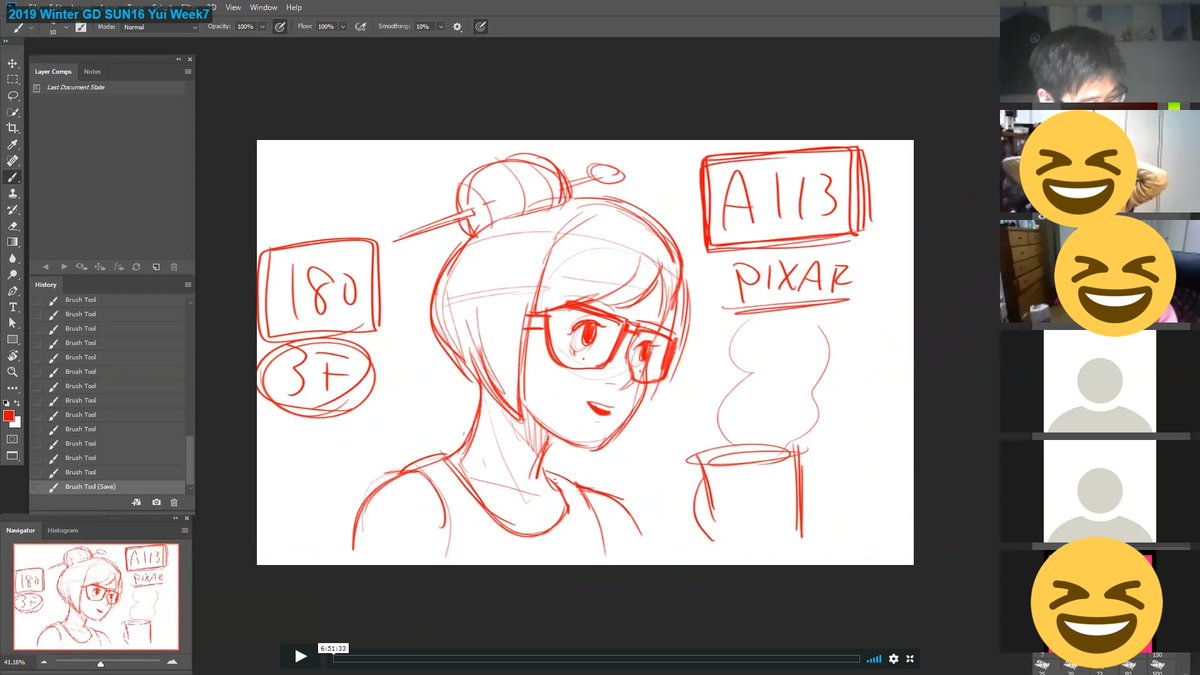
Task: Change the screen mode icon
Action: [13, 455]
